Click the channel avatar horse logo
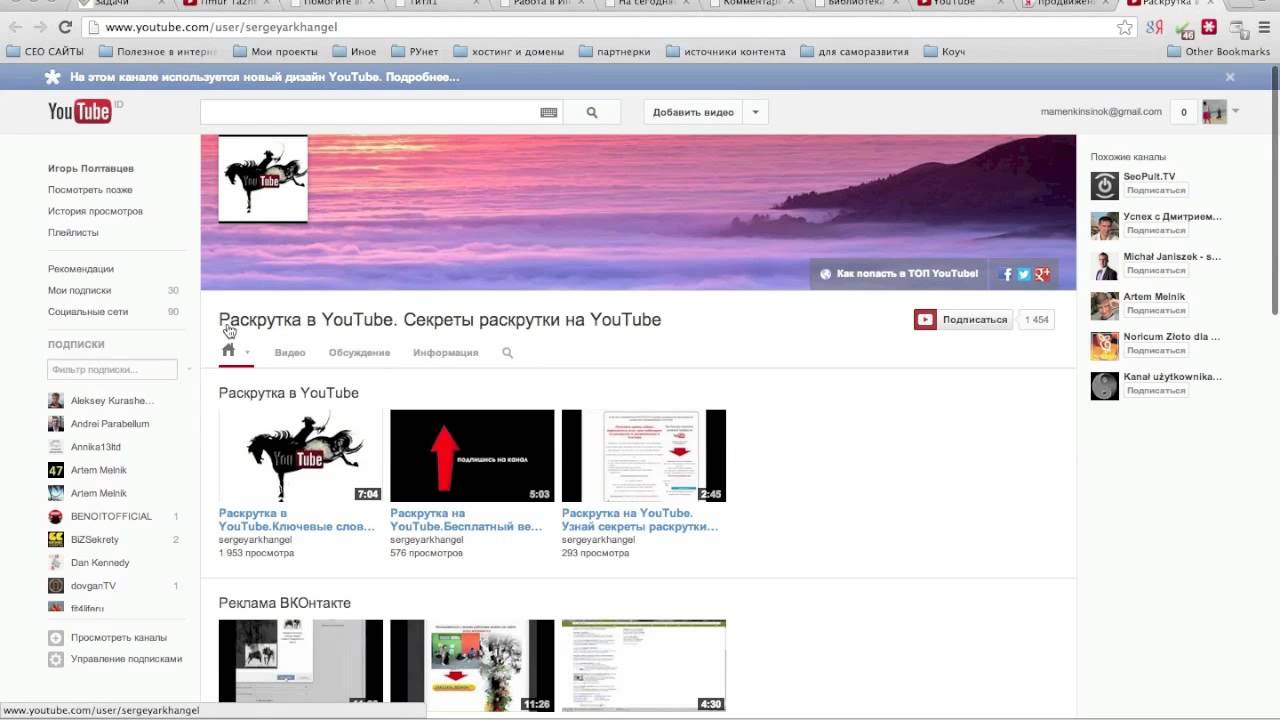This screenshot has width=1280, height=720. click(263, 178)
